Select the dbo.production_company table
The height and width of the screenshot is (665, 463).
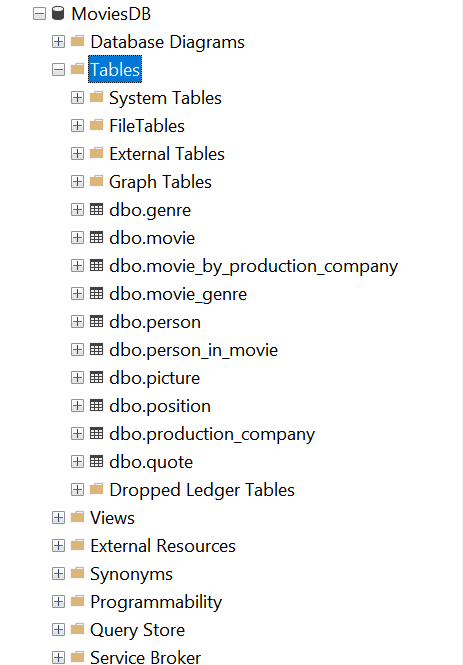(212, 434)
